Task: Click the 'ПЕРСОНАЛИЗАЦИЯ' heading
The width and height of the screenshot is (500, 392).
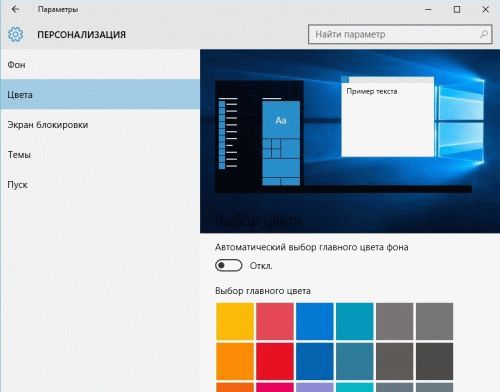Action: coord(81,35)
